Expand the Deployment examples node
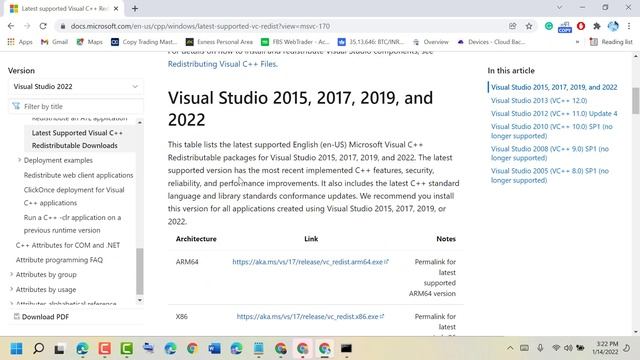640x360 pixels. coord(19,160)
